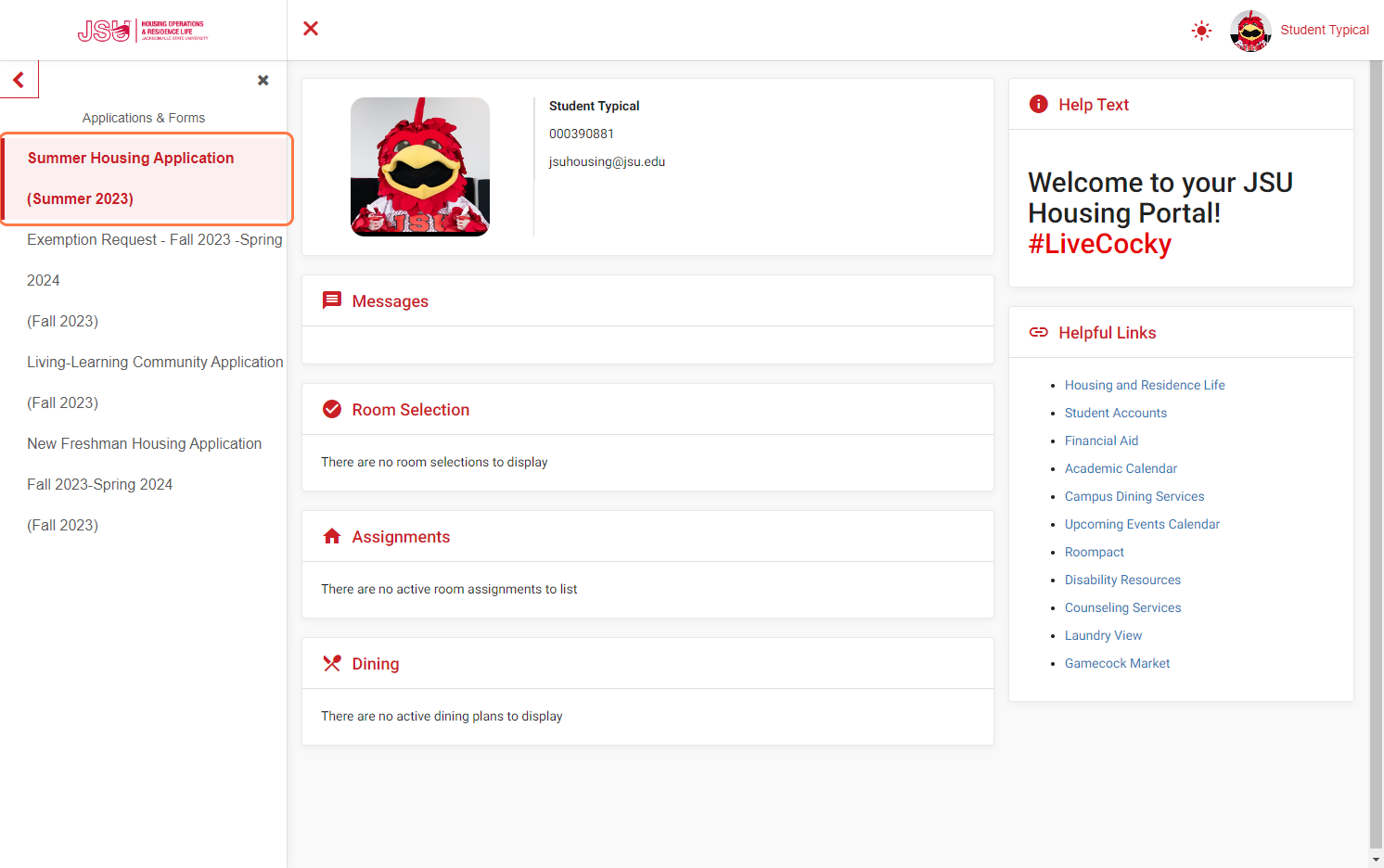Click the #LiveCocky hashtag text
This screenshot has width=1384, height=868.
pos(1100,244)
